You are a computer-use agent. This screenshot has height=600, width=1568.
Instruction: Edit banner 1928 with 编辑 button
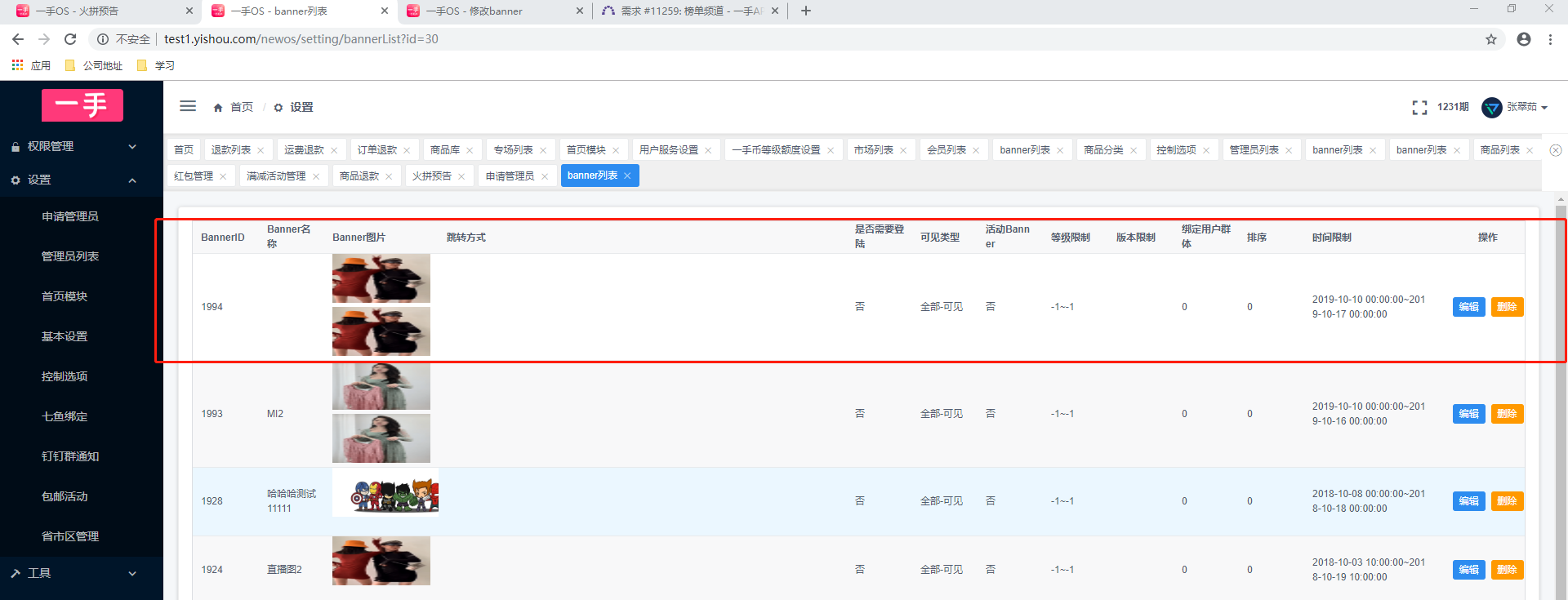[1468, 501]
